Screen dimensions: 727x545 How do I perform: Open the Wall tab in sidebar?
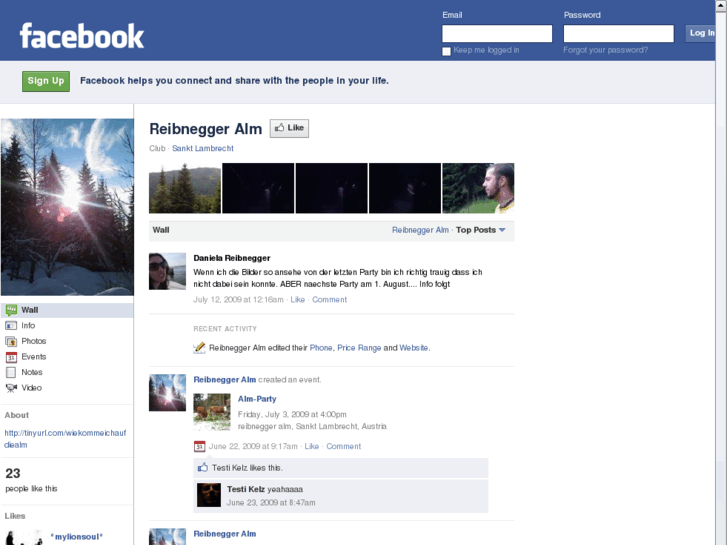[67, 310]
